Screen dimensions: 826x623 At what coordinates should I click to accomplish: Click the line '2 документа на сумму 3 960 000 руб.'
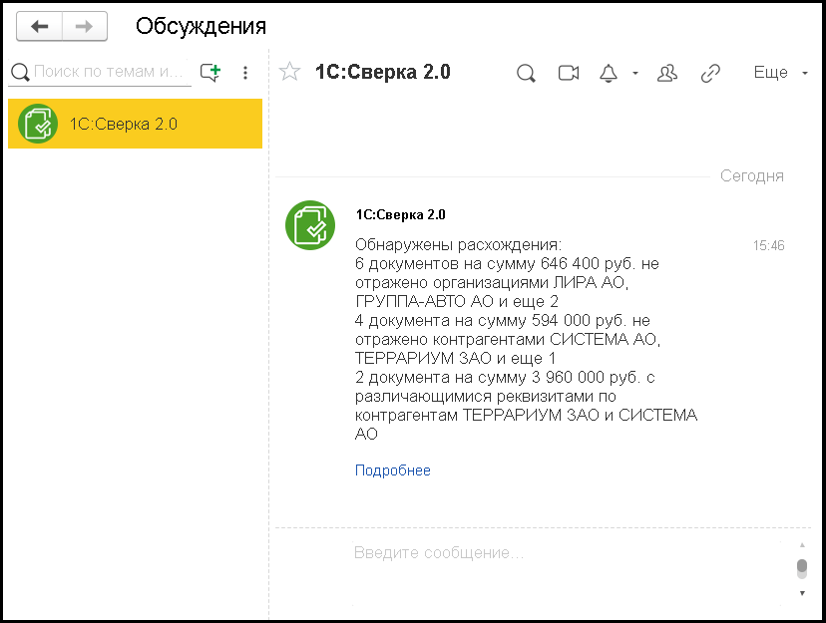tap(497, 377)
